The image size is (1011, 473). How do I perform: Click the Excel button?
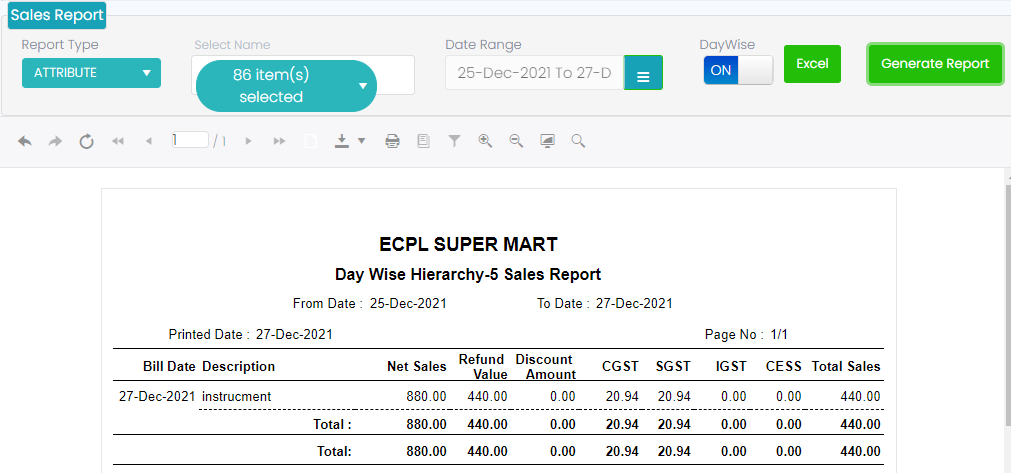[x=812, y=64]
